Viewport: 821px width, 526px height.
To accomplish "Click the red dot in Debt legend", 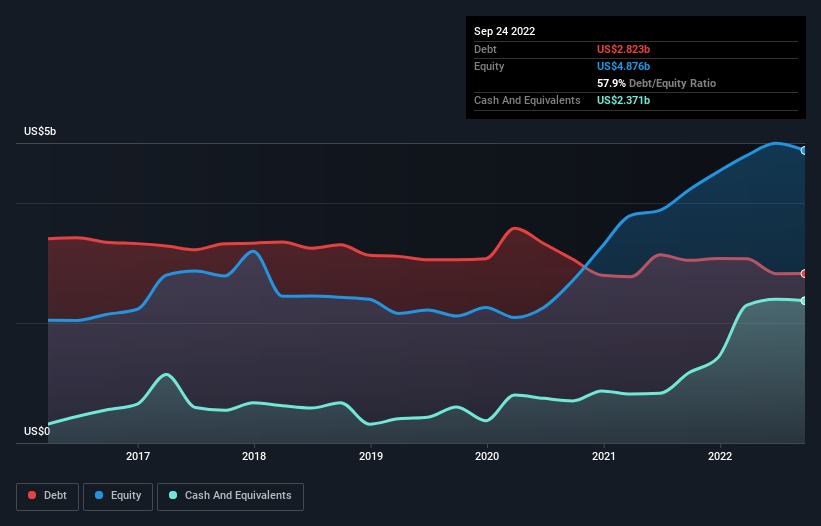I will 32,495.
